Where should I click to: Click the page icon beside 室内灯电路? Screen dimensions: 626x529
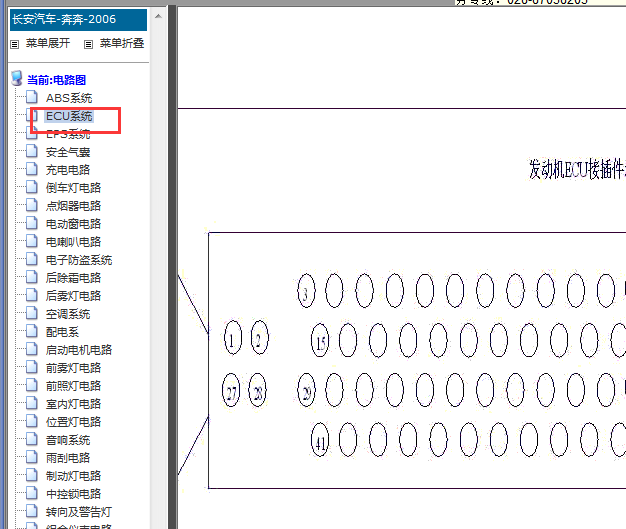[32, 403]
